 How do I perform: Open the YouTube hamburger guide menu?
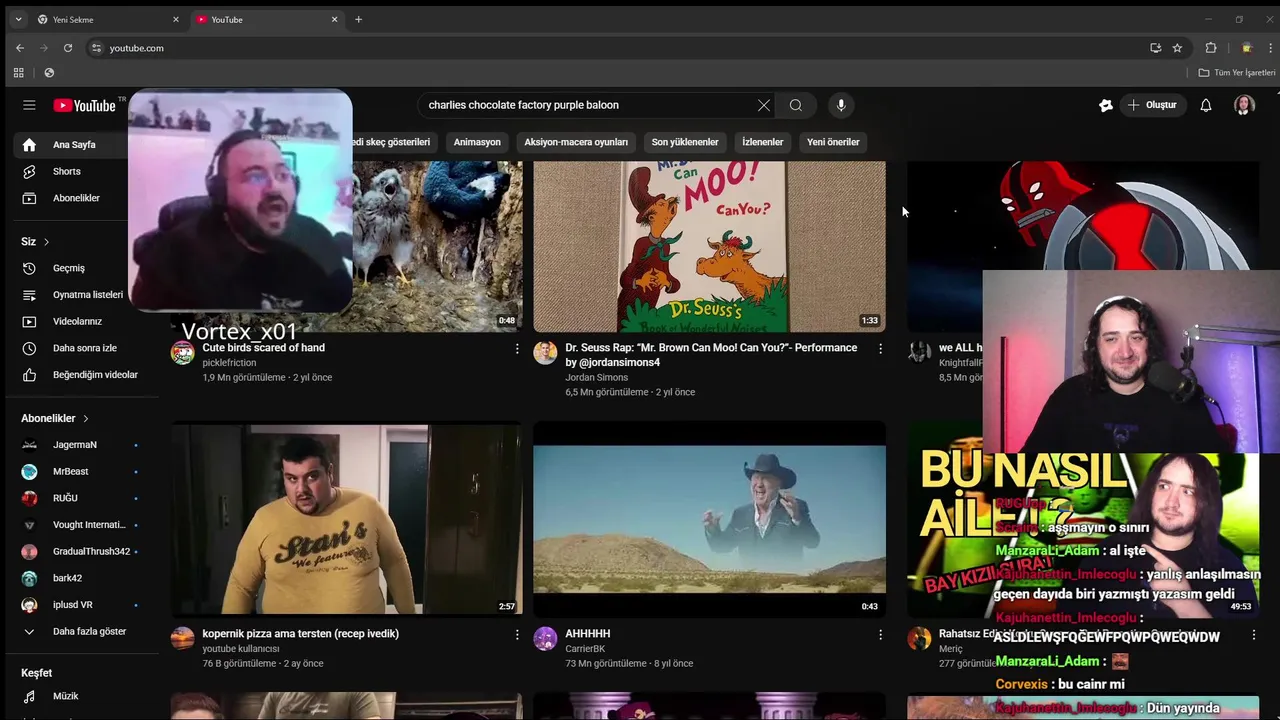[x=29, y=105]
